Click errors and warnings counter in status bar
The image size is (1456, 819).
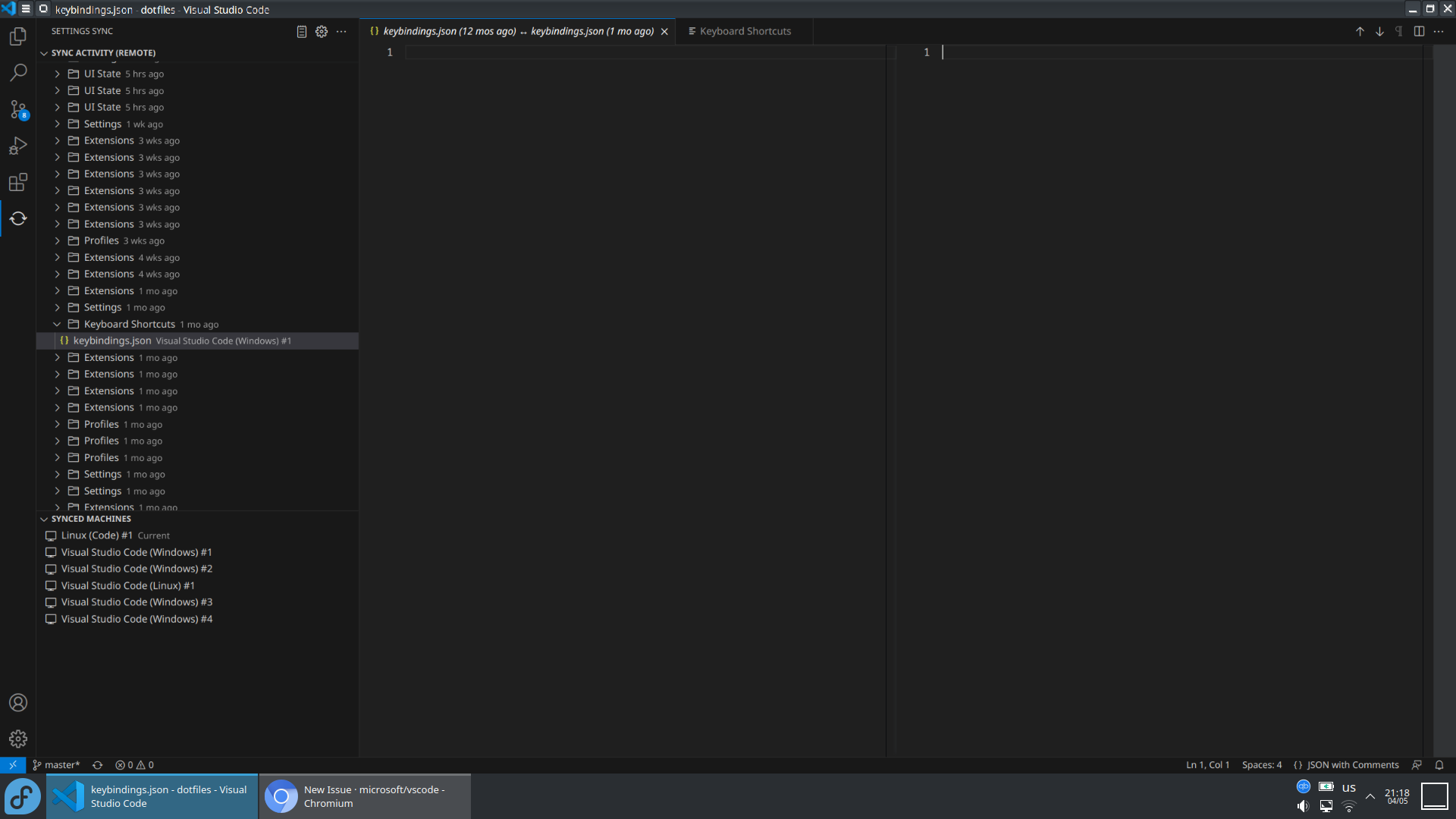pyautogui.click(x=135, y=764)
